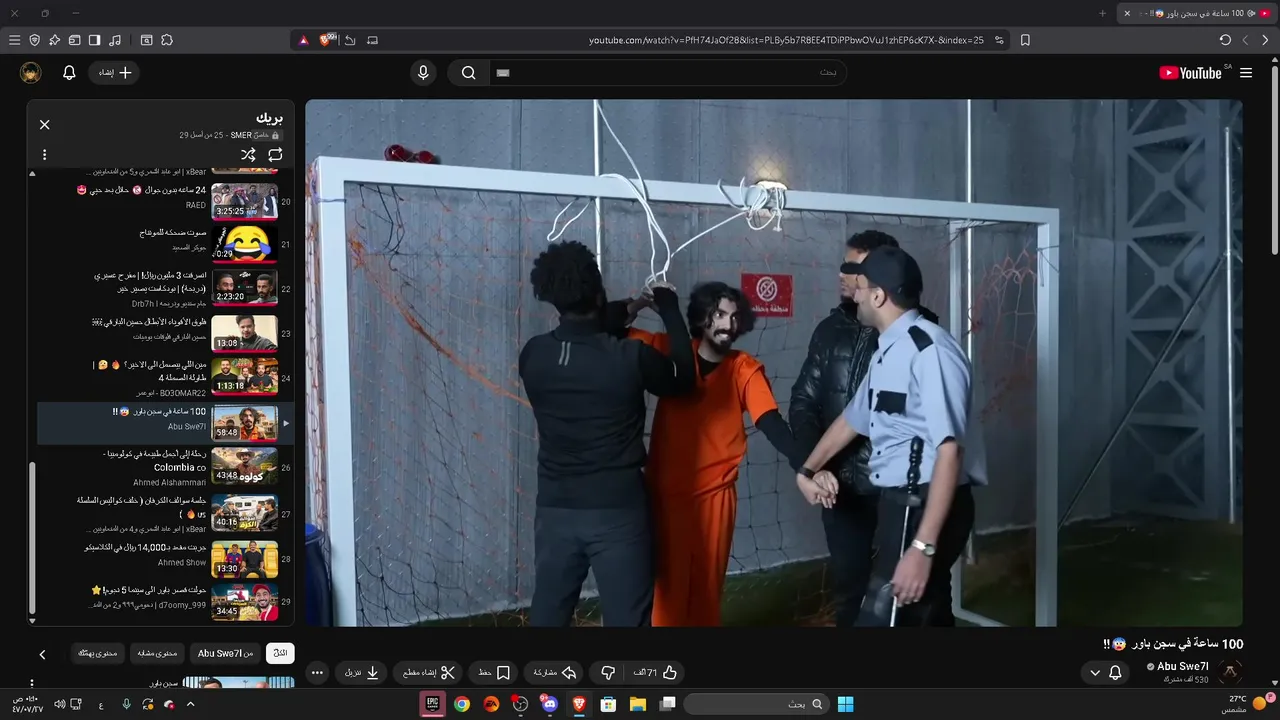Click the Create (إنشاء) button
This screenshot has height=720, width=1280.
[114, 73]
